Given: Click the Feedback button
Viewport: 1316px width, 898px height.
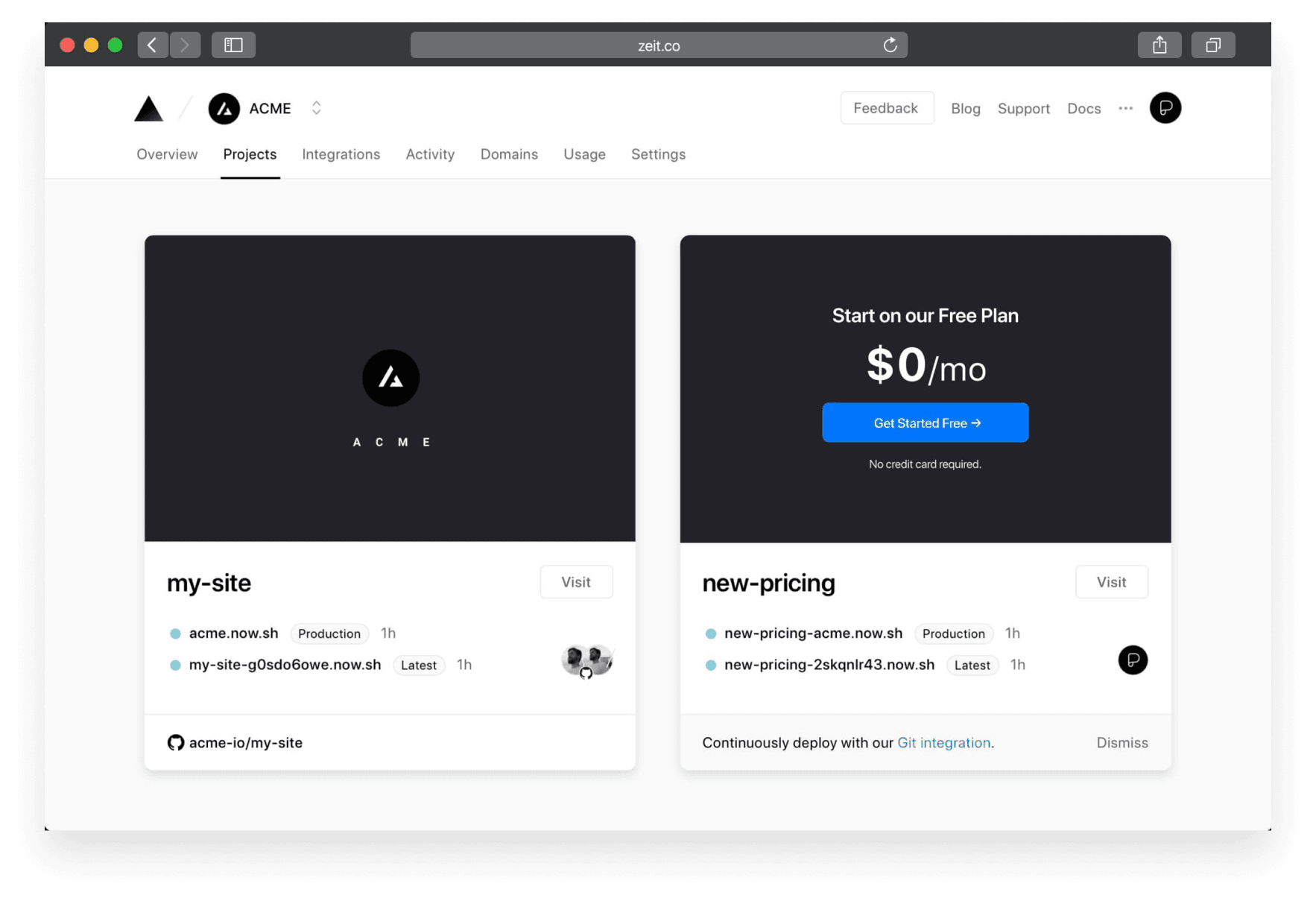Looking at the screenshot, I should (x=887, y=107).
